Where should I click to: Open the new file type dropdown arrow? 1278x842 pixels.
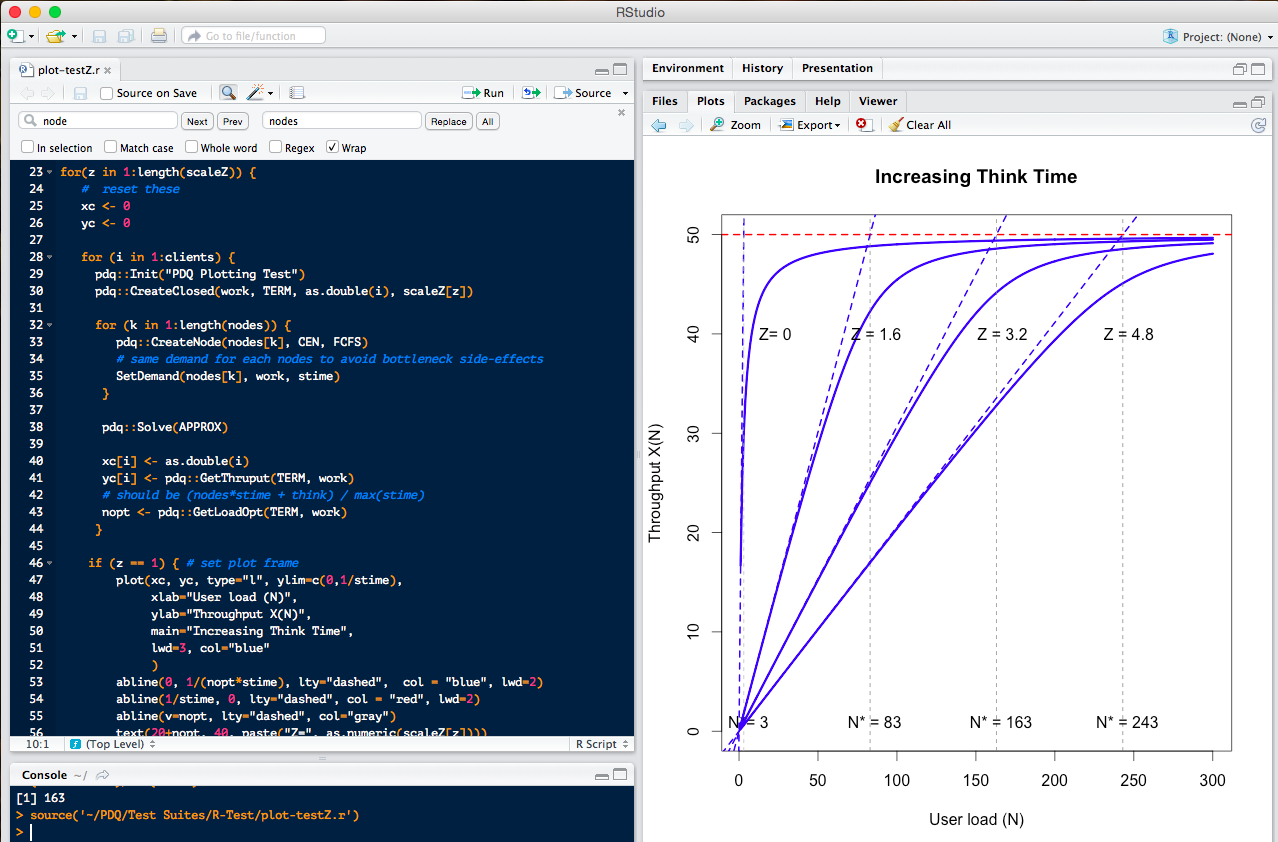[x=31, y=36]
